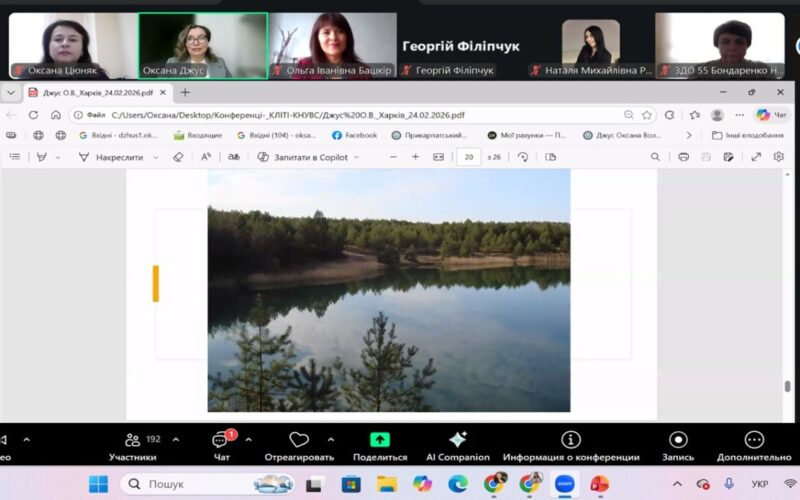Open PDF search magnifier icon
Screen dimensions: 800x500
[x=655, y=157]
